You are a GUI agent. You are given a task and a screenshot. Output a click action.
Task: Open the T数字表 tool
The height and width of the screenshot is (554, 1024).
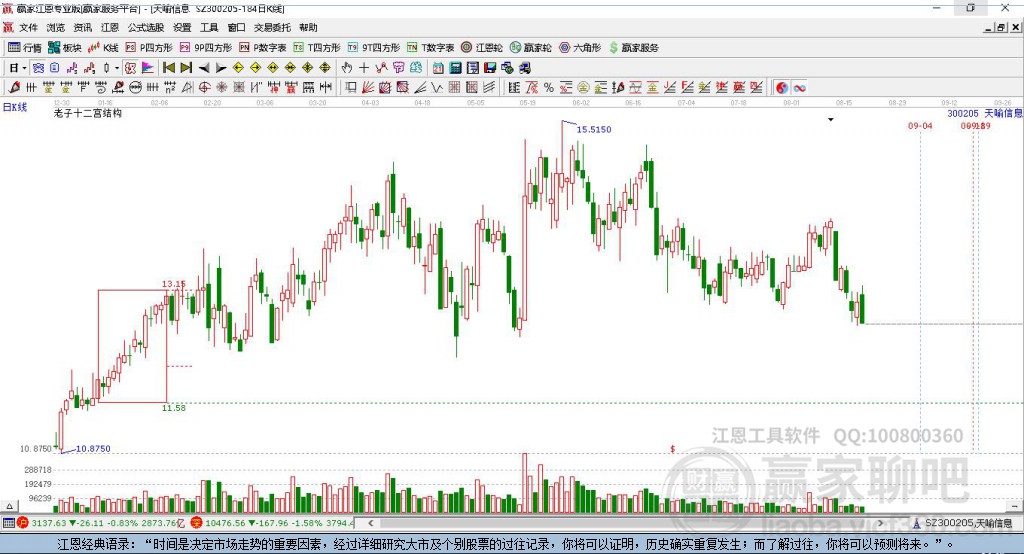(430, 48)
